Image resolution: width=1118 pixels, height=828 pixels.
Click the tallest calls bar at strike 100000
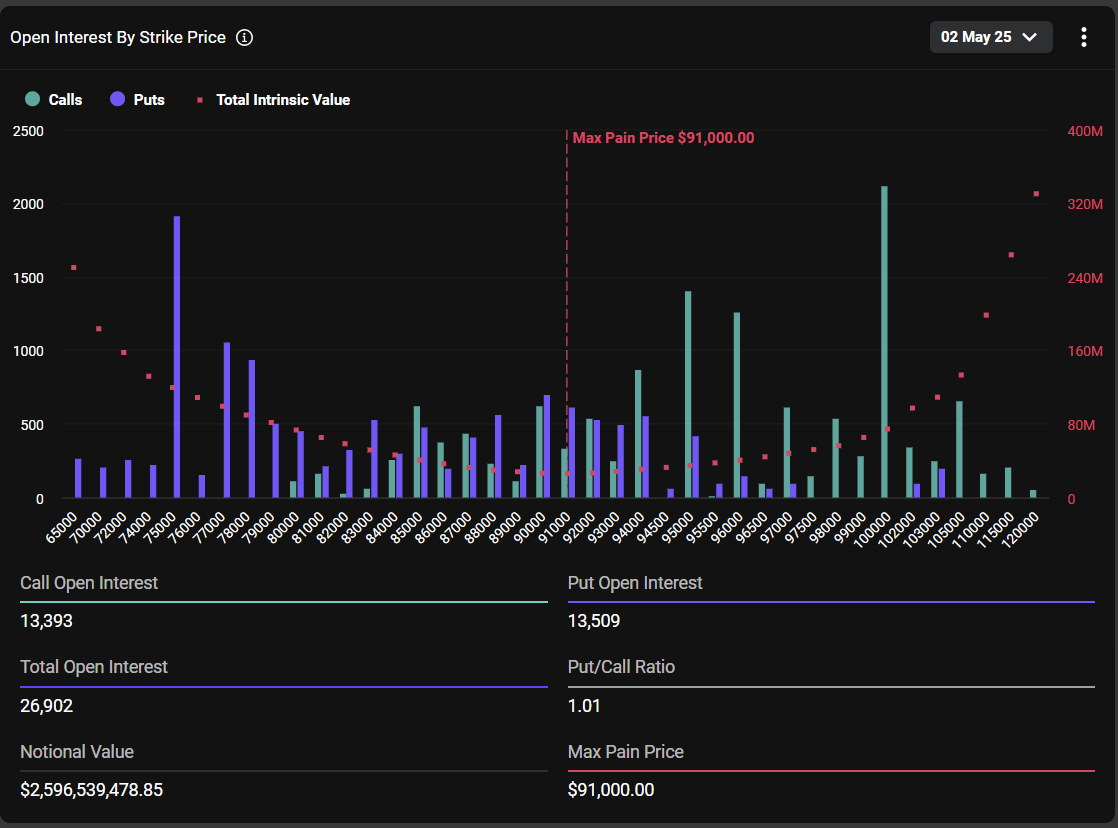pyautogui.click(x=884, y=342)
